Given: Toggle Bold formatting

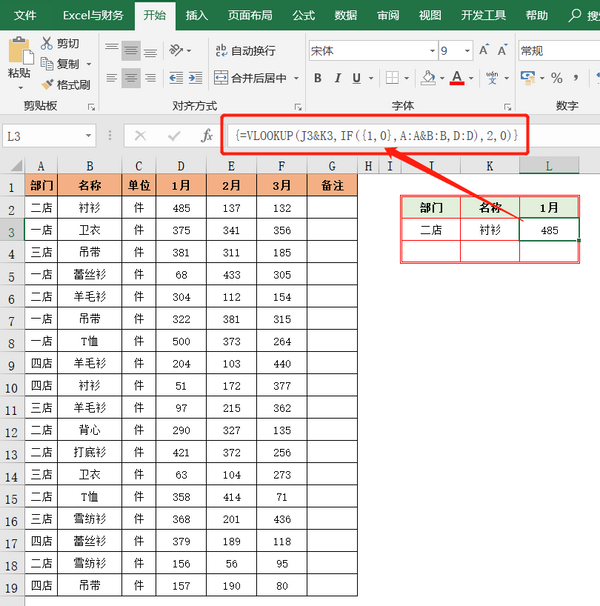Looking at the screenshot, I should [x=318, y=78].
